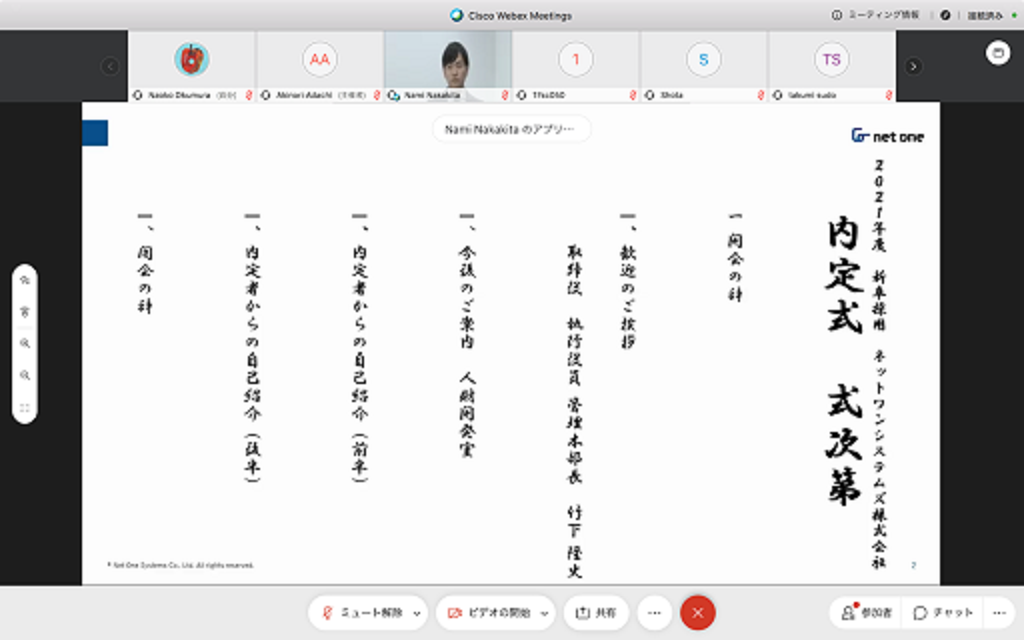Open audio options arrow beside ミュート解除
Viewport: 1024px width, 640px height.
(x=417, y=613)
